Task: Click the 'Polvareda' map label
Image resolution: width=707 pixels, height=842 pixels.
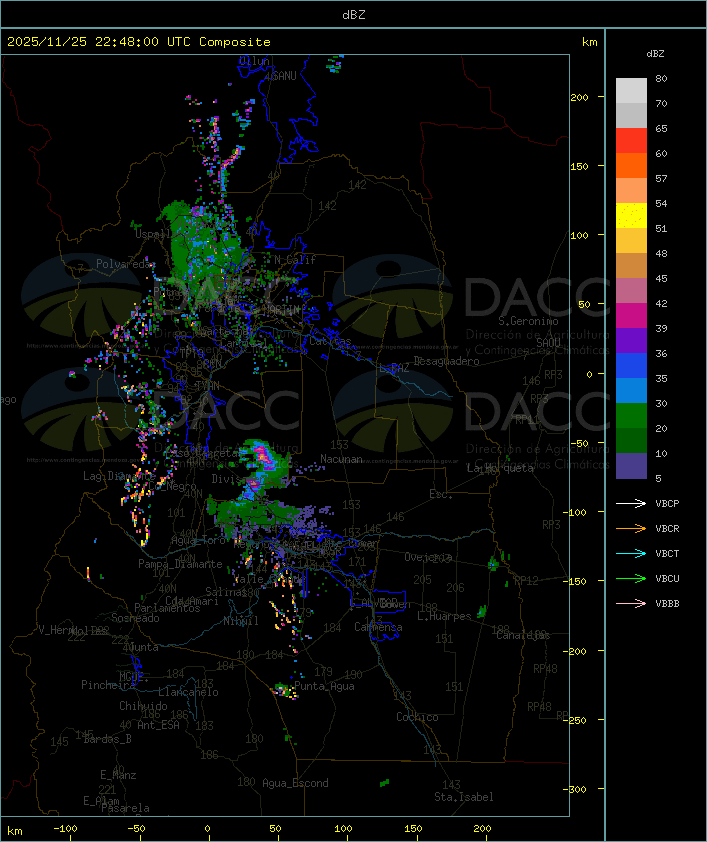Action: click(124, 264)
